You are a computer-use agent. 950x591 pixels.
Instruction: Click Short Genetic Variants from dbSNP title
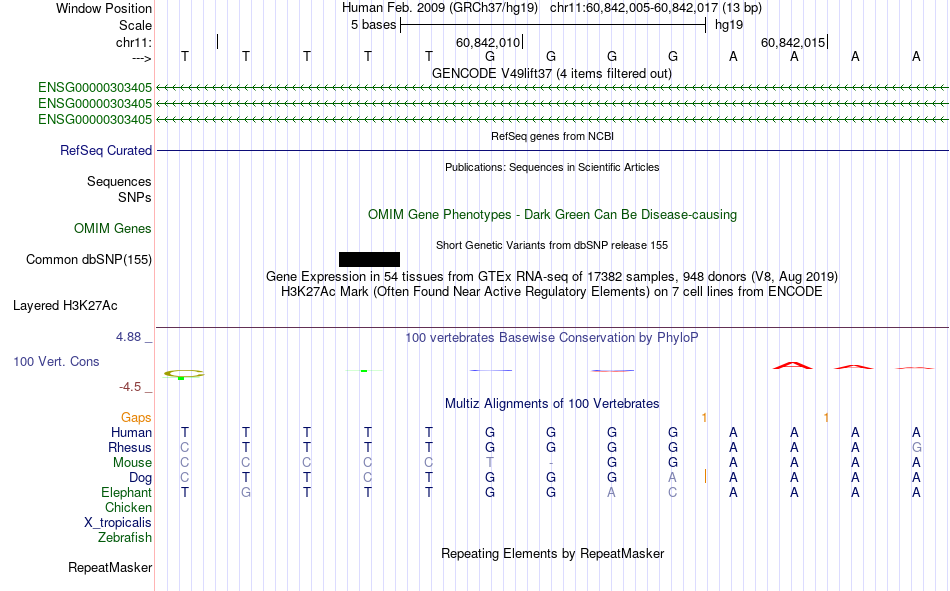pyautogui.click(x=552, y=245)
